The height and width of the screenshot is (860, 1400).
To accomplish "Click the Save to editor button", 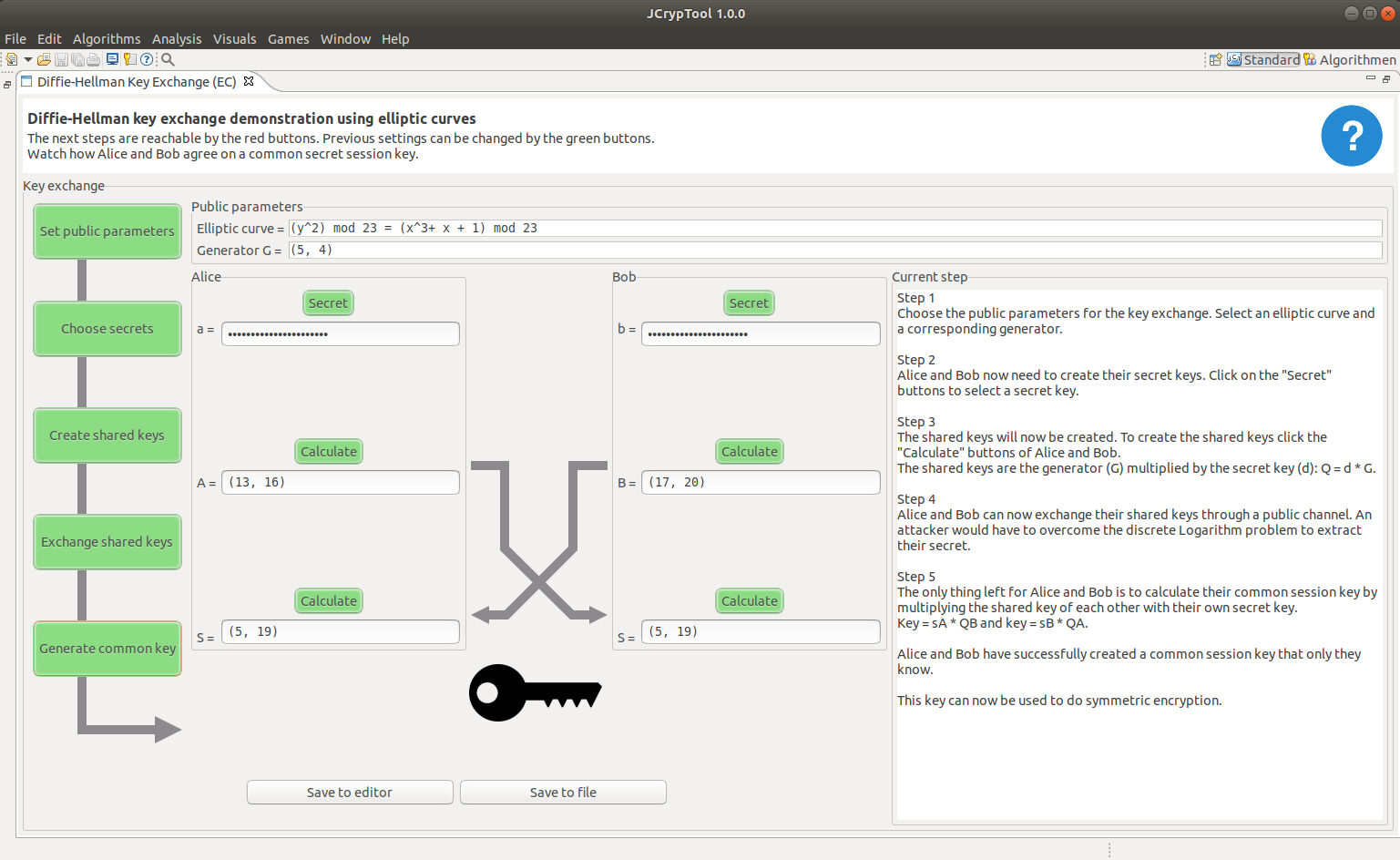I will tap(350, 793).
